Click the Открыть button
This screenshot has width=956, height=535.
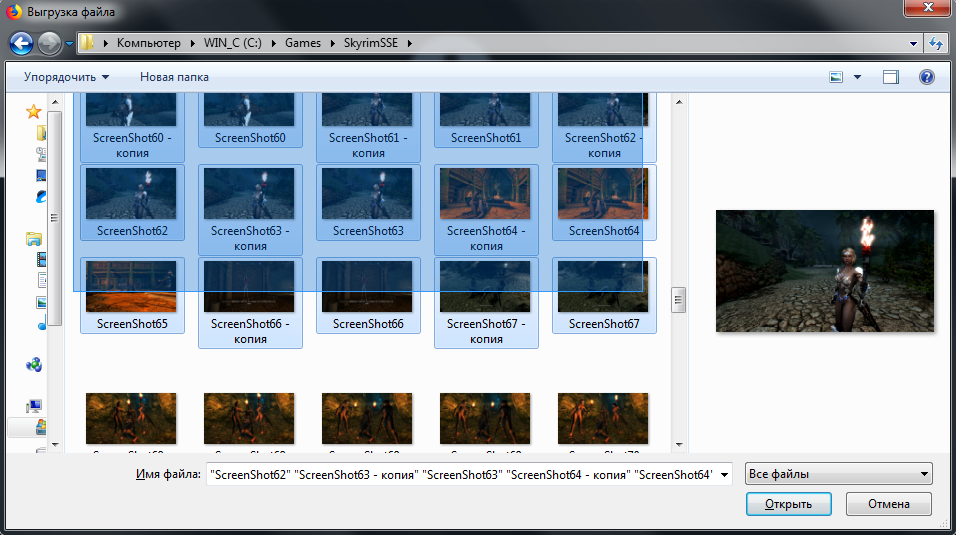pos(788,503)
